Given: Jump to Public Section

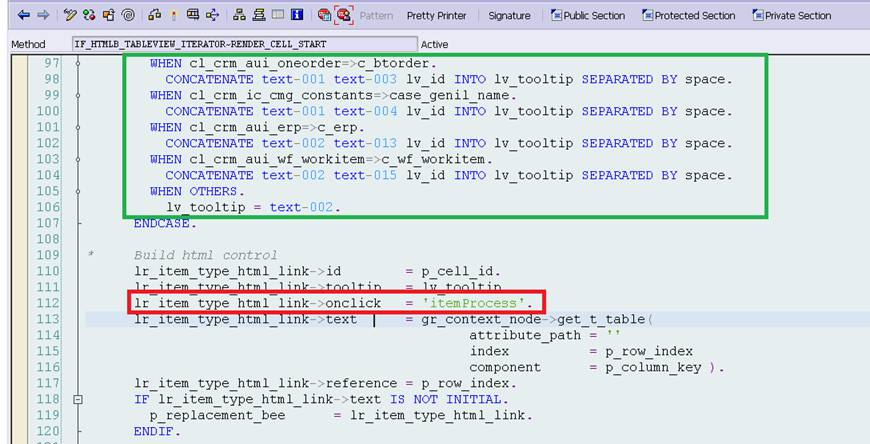Looking at the screenshot, I should pos(588,16).
